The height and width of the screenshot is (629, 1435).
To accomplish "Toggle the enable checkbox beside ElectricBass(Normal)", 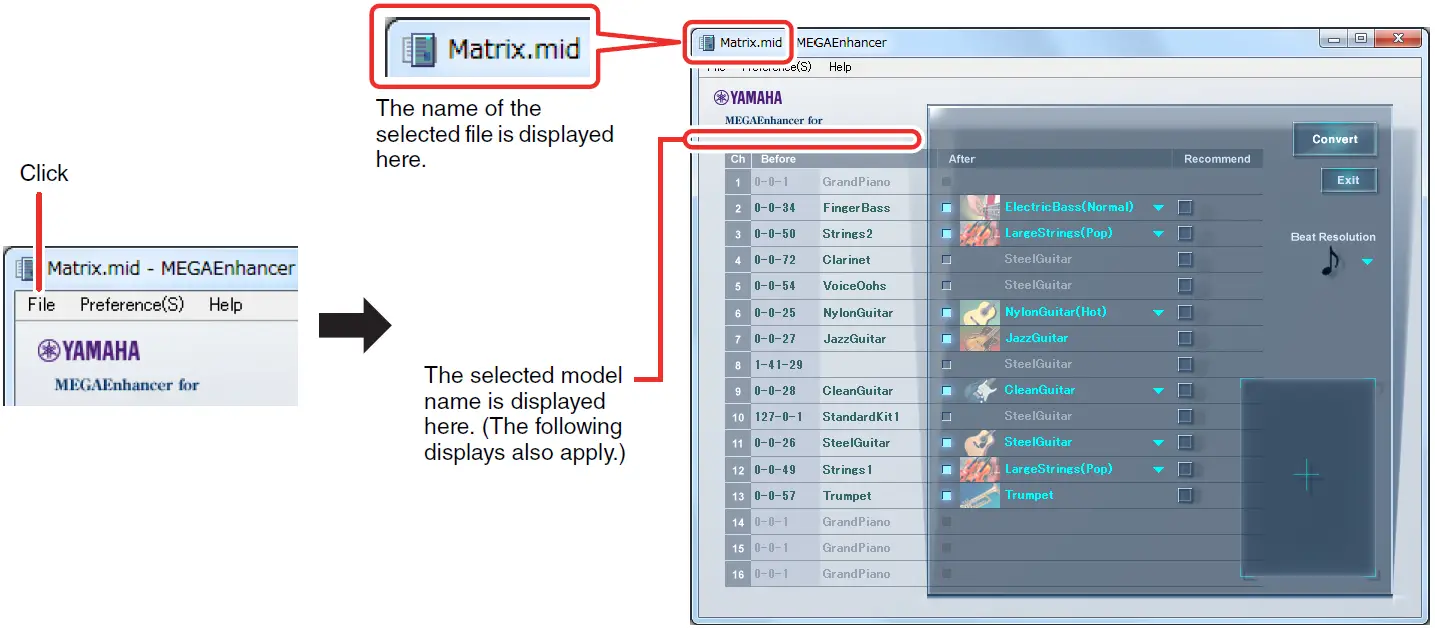I will tap(946, 208).
